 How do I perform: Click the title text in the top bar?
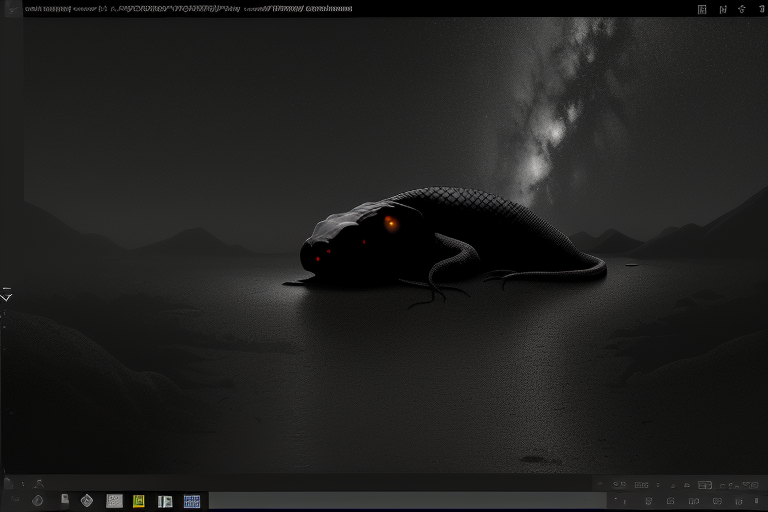[x=188, y=9]
